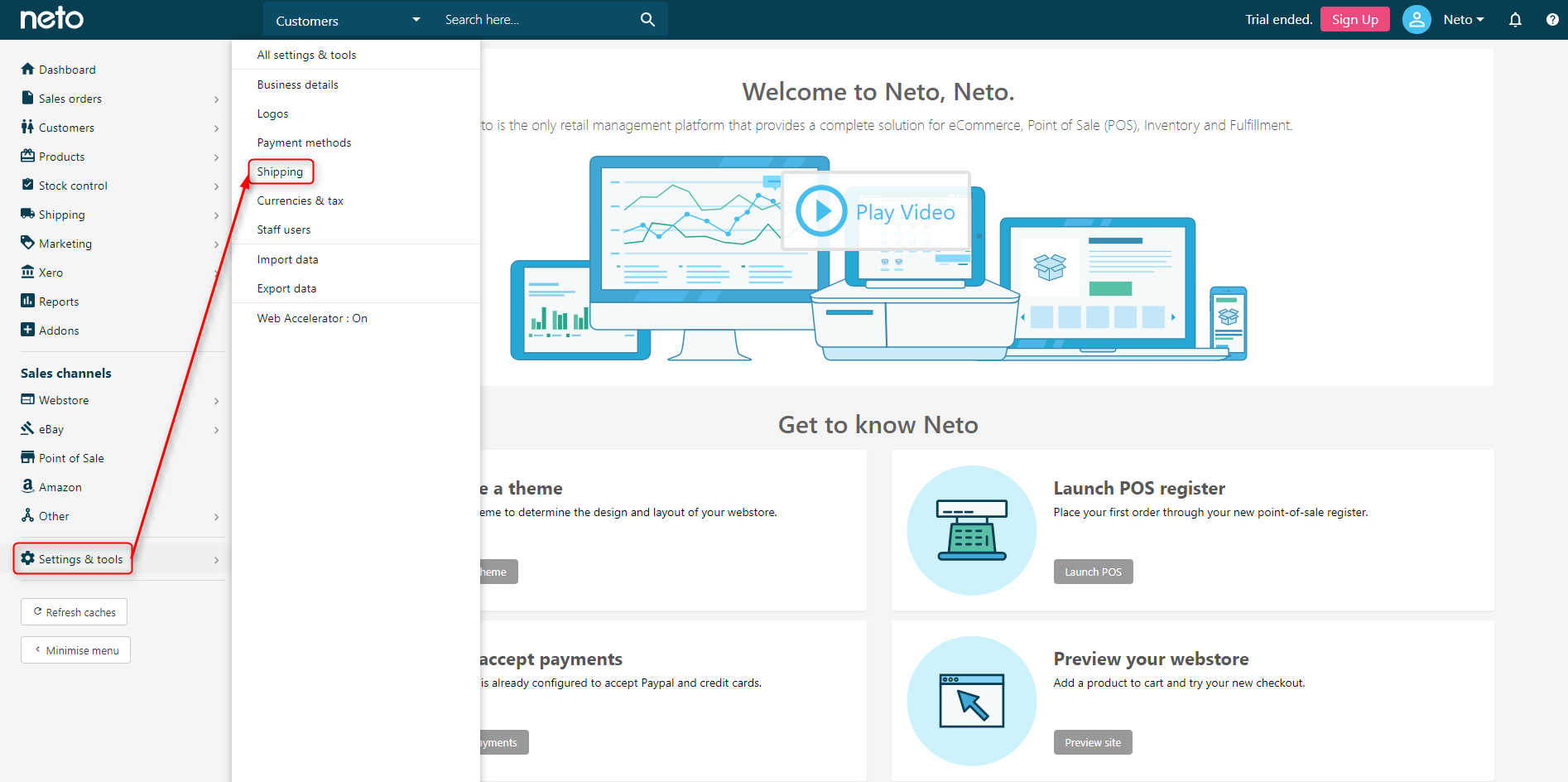This screenshot has width=1568, height=782.
Task: Open the Neto account dropdown
Action: (1464, 19)
